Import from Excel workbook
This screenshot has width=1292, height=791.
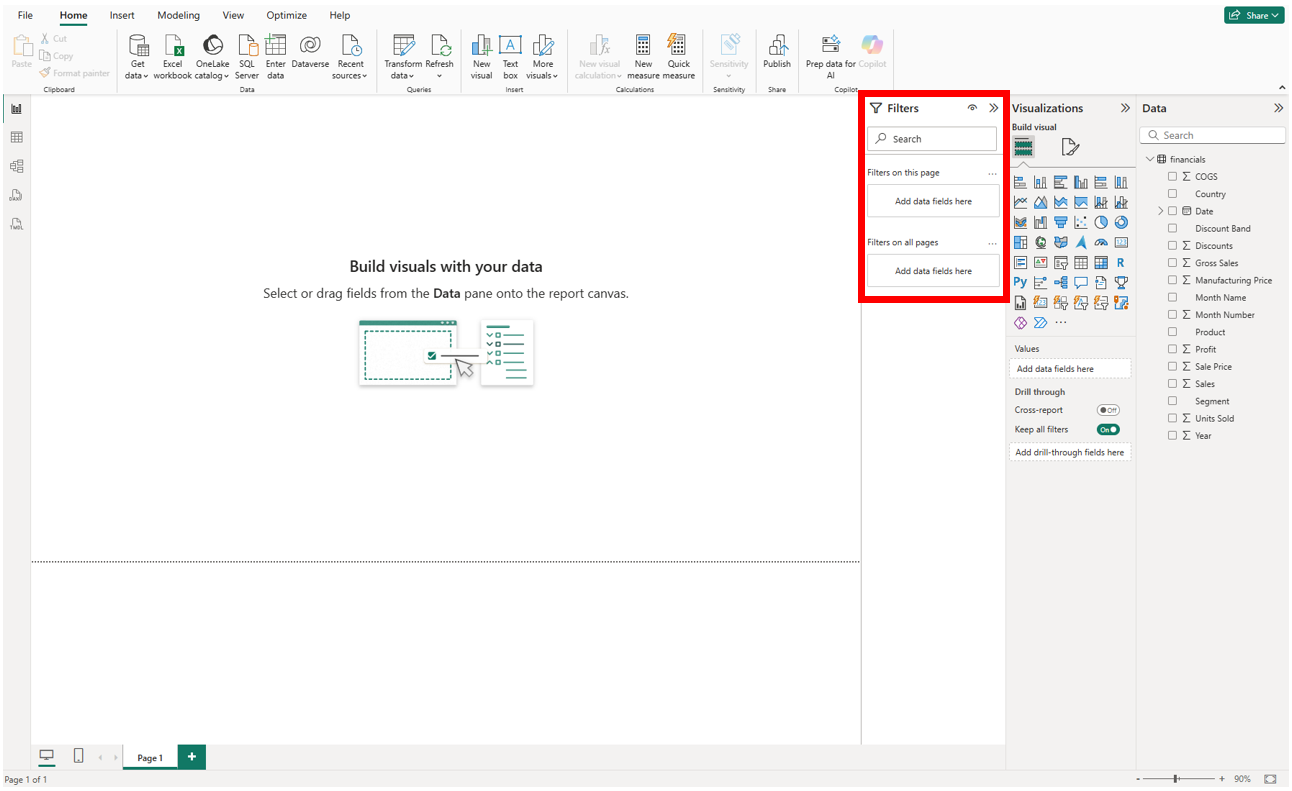click(x=173, y=56)
